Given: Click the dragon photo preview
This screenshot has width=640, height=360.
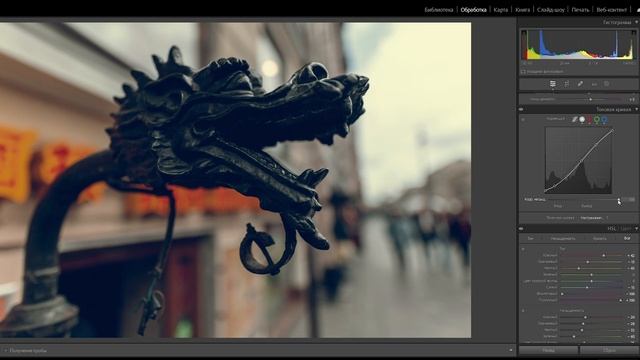Looking at the screenshot, I should (235, 180).
